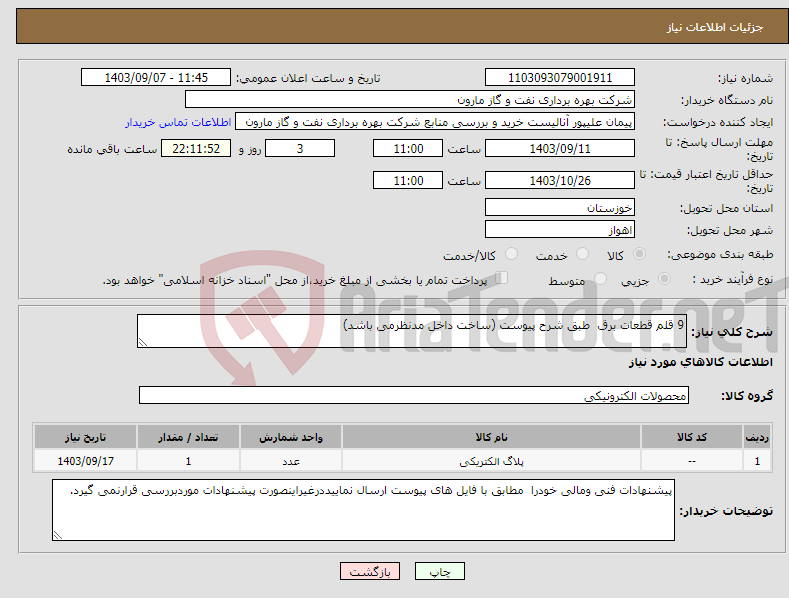
Task: Click the remaining days field showing 3
Action: pyautogui.click(x=300, y=148)
